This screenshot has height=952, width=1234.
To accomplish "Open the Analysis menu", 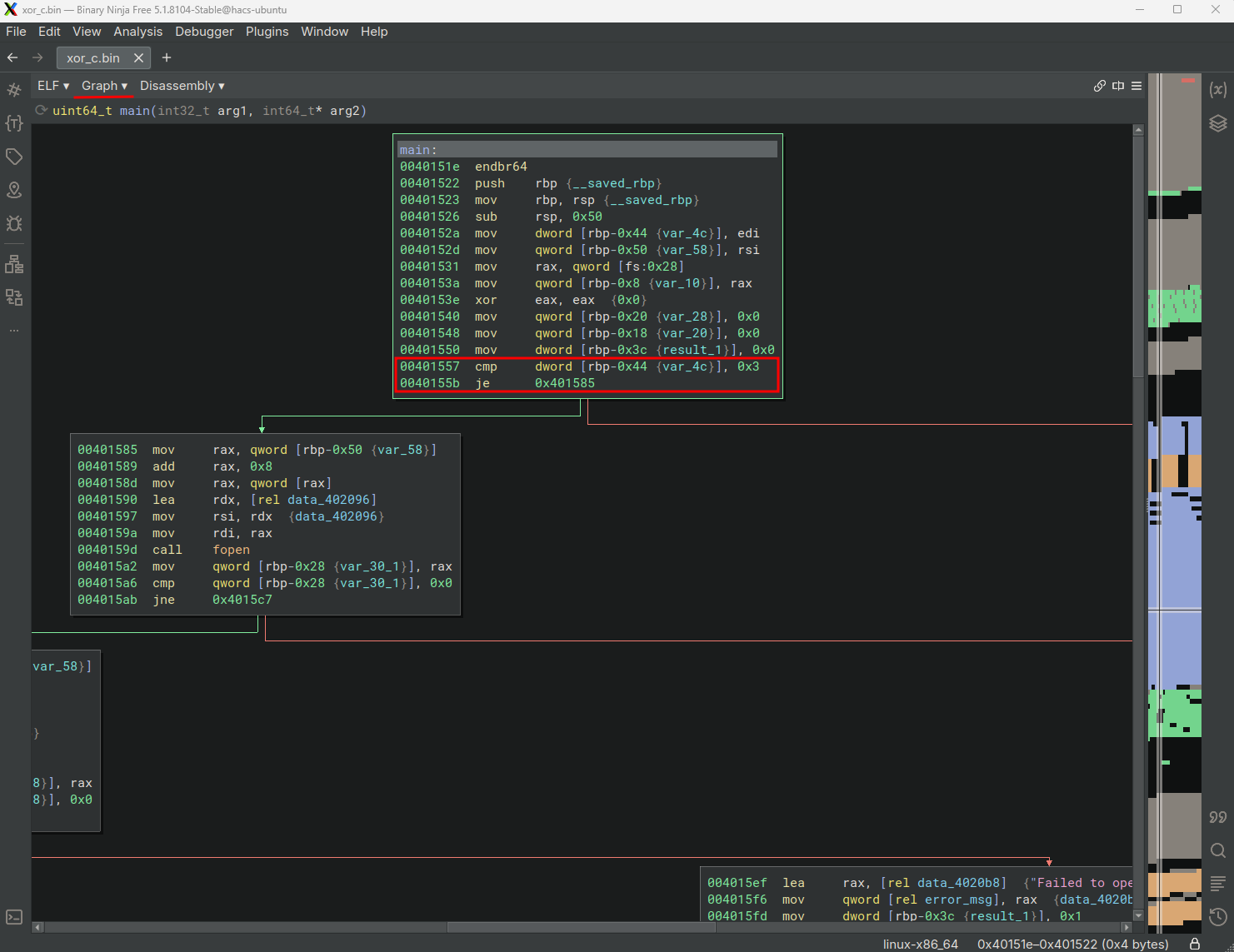I will pos(137,32).
